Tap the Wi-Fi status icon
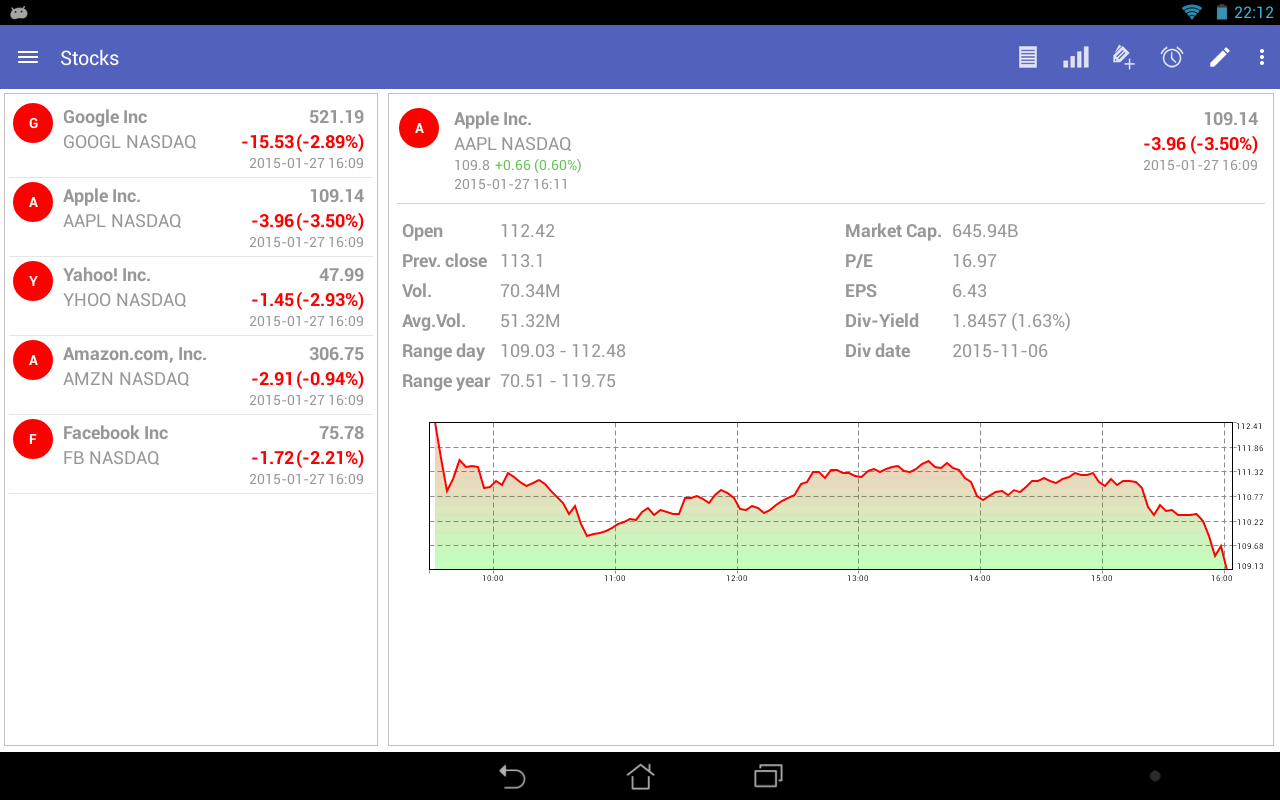The height and width of the screenshot is (800, 1280). 1190,12
